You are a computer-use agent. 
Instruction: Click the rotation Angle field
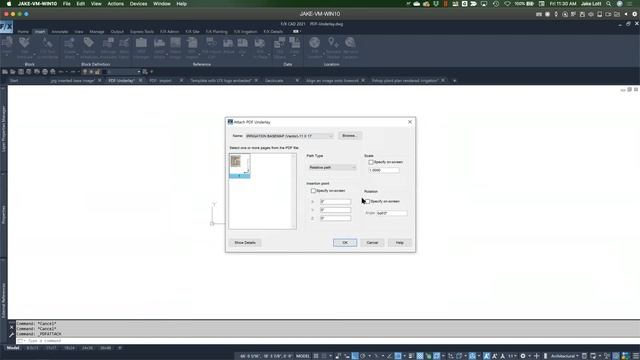(391, 213)
